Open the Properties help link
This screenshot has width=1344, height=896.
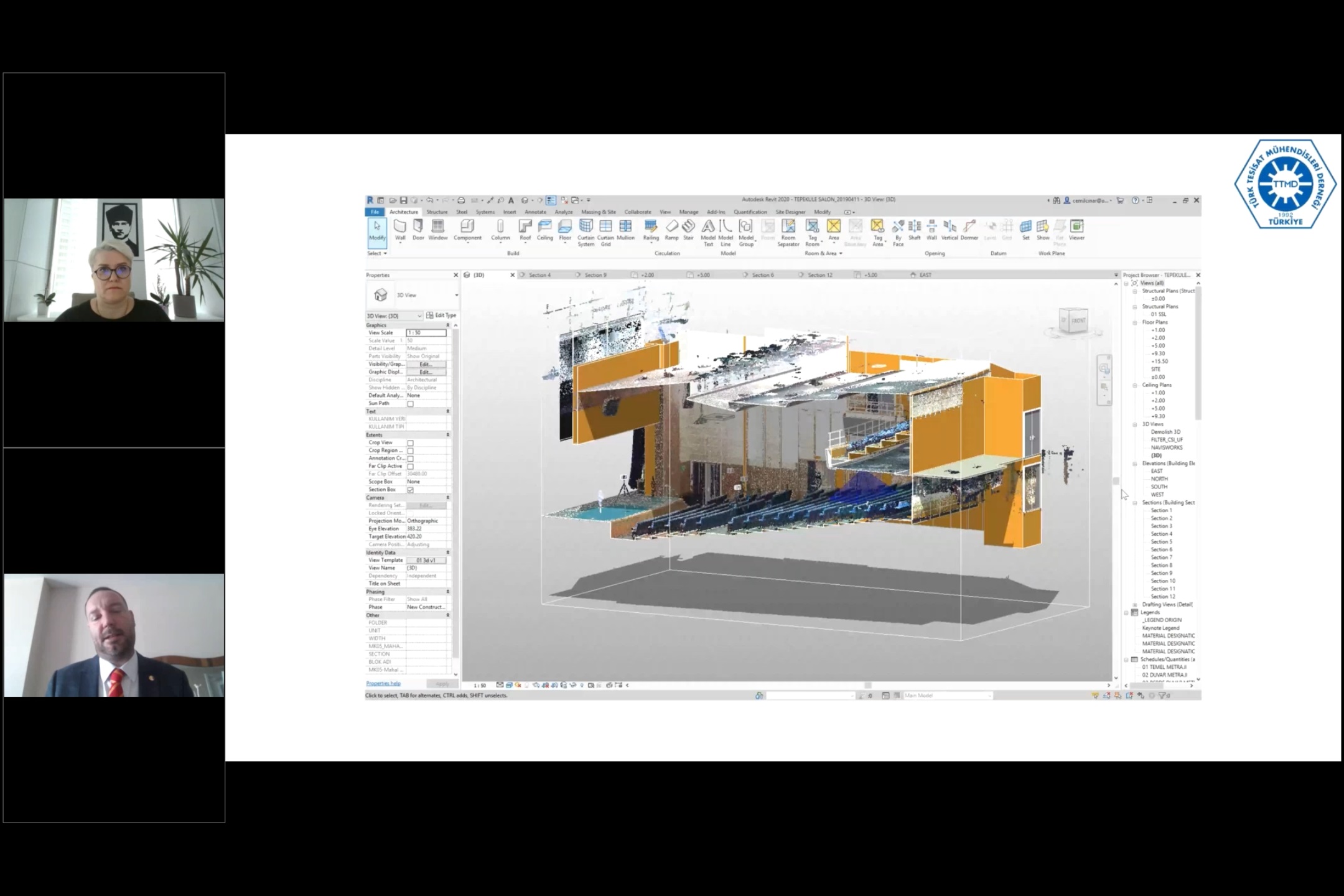[383, 683]
